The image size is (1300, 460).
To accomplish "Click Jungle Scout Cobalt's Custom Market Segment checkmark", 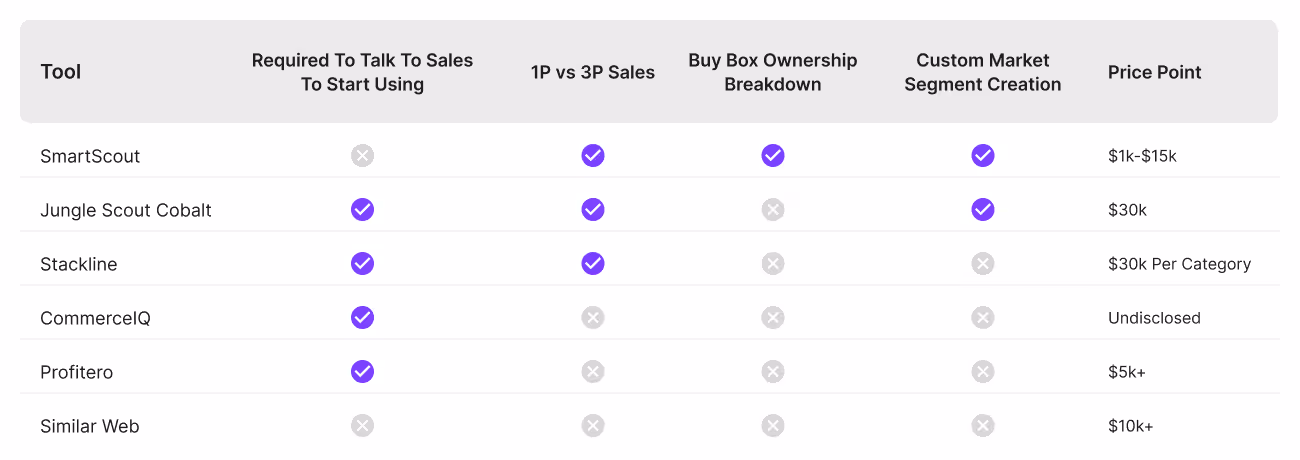I will pyautogui.click(x=983, y=209).
